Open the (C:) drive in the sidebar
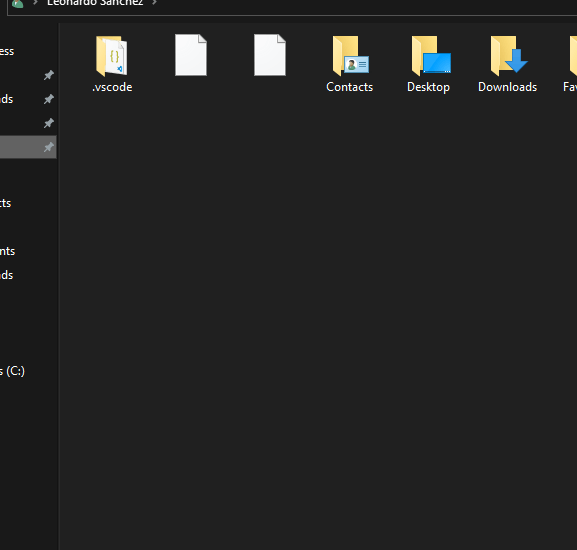 (x=12, y=371)
